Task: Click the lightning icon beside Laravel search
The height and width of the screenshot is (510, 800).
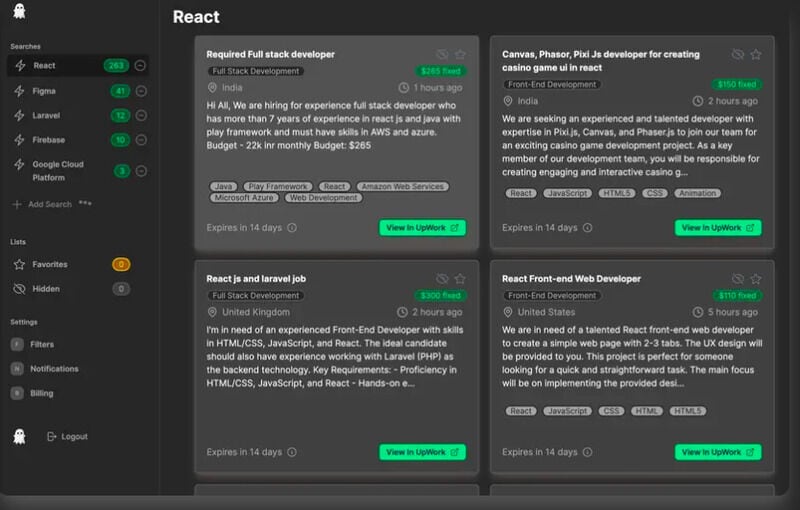Action: click(x=19, y=115)
